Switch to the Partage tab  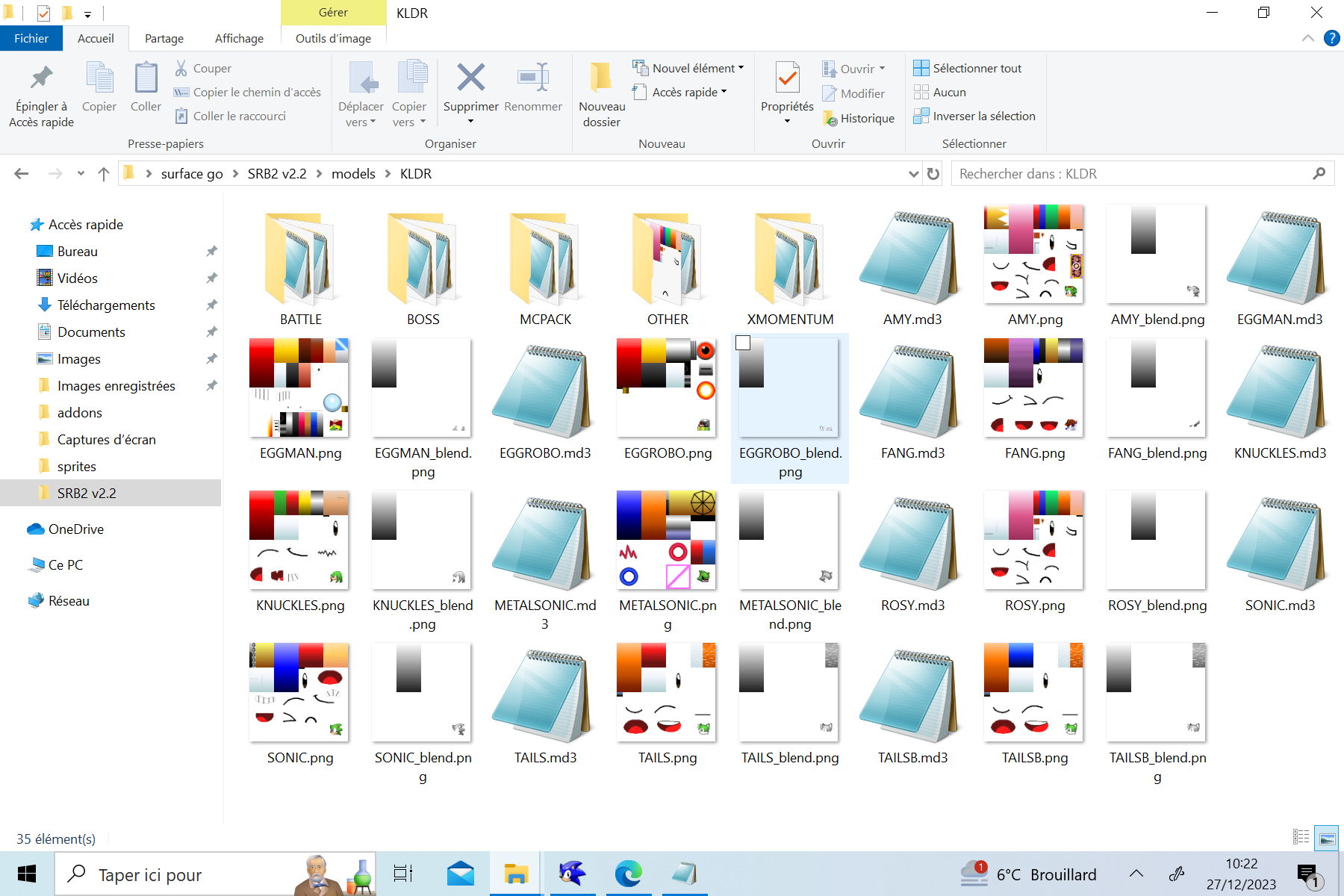[x=164, y=39]
